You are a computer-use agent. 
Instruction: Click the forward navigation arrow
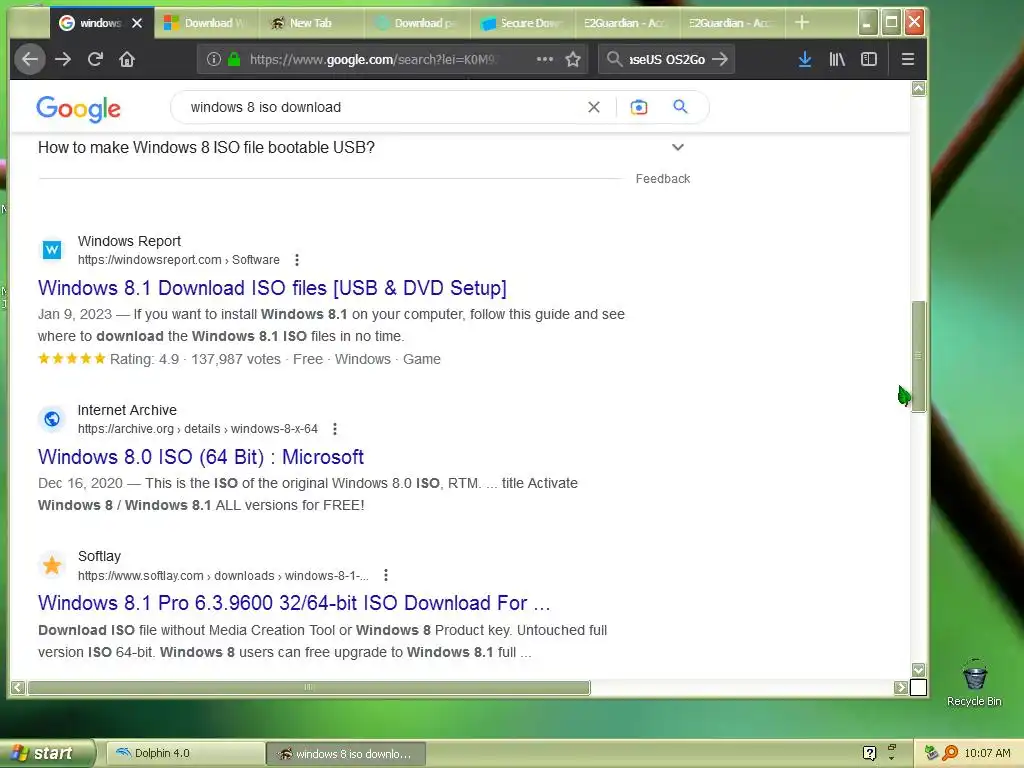point(63,59)
